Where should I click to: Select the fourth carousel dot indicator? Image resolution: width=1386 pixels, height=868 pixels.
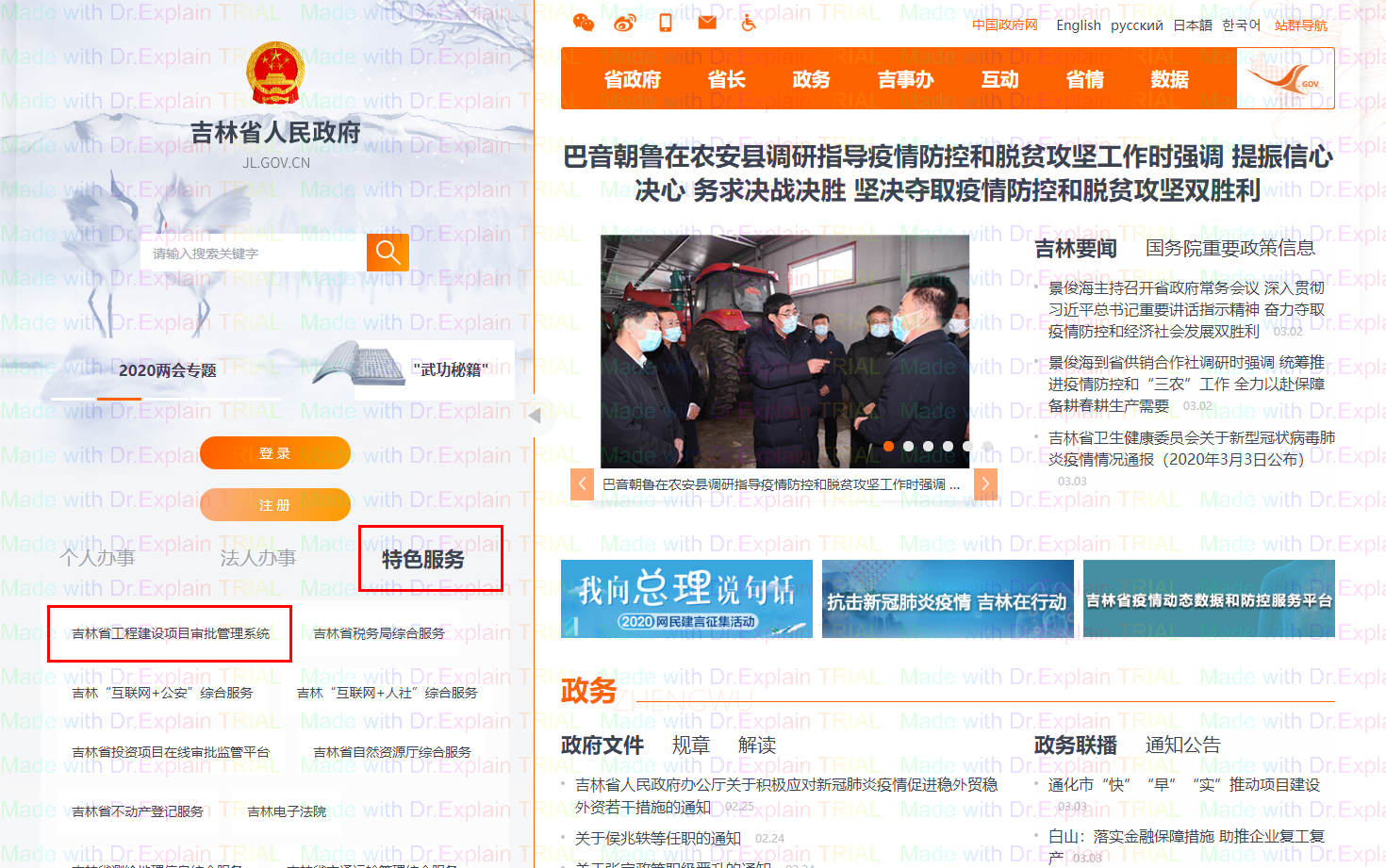pos(948,447)
